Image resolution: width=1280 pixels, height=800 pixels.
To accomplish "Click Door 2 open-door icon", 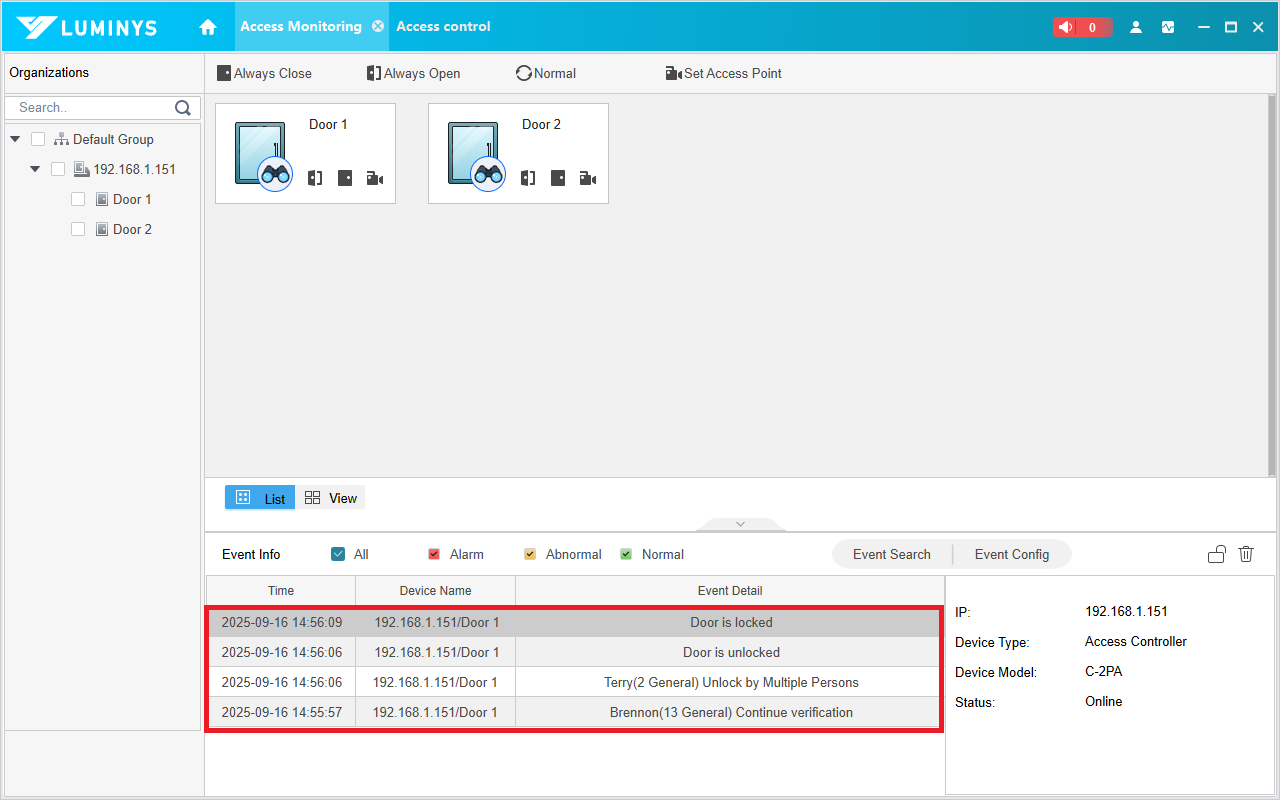I will pos(528,178).
